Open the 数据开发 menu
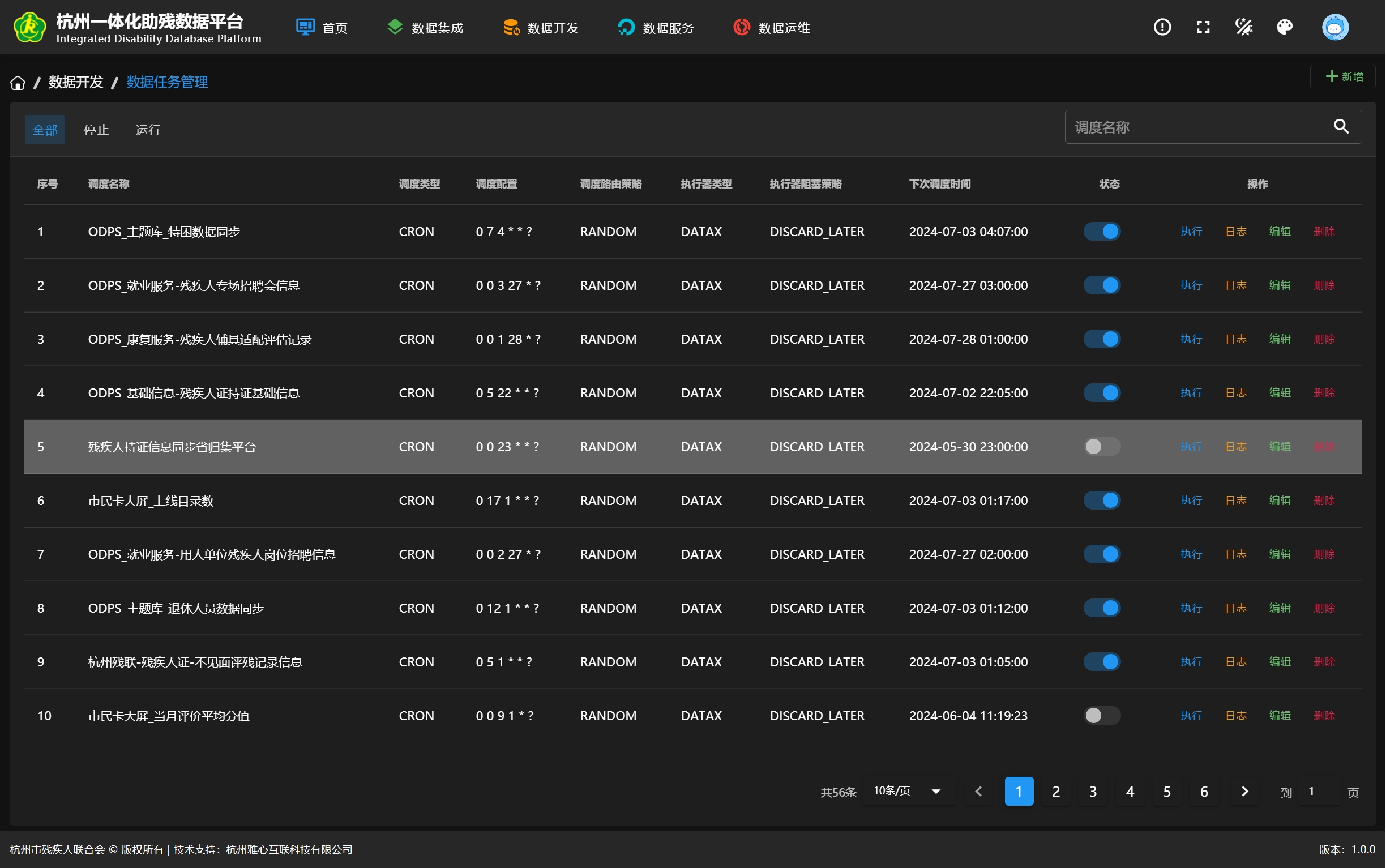Image resolution: width=1386 pixels, height=868 pixels. tap(541, 28)
